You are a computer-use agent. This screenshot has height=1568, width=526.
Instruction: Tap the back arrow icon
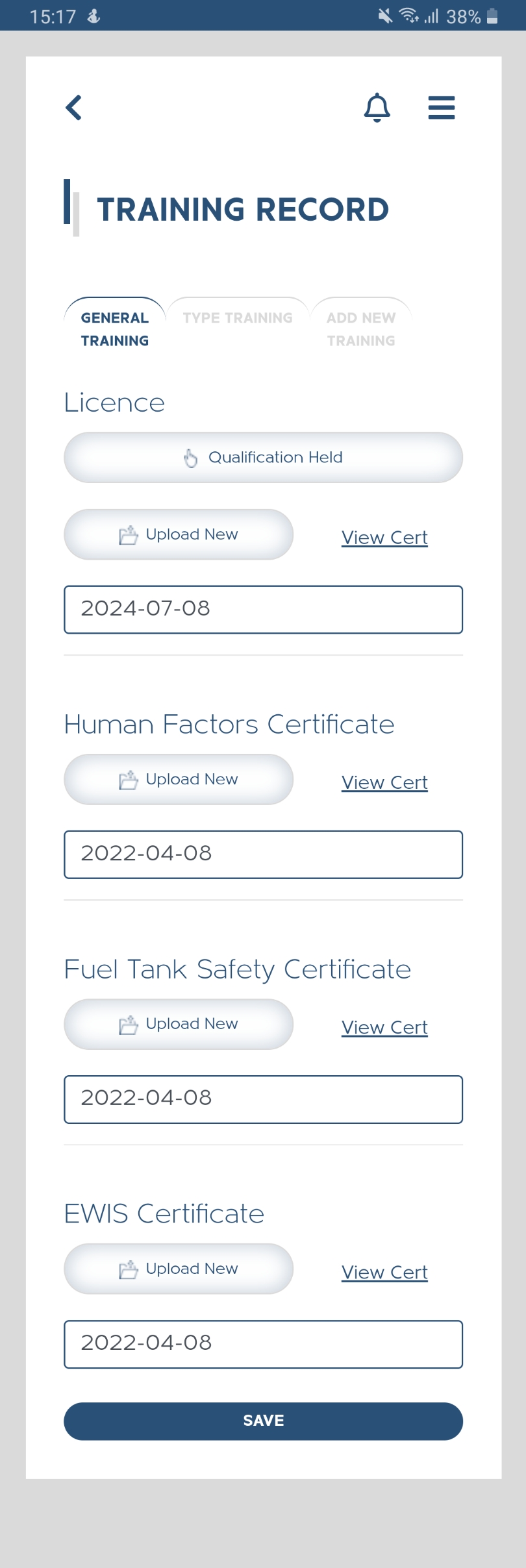click(74, 108)
